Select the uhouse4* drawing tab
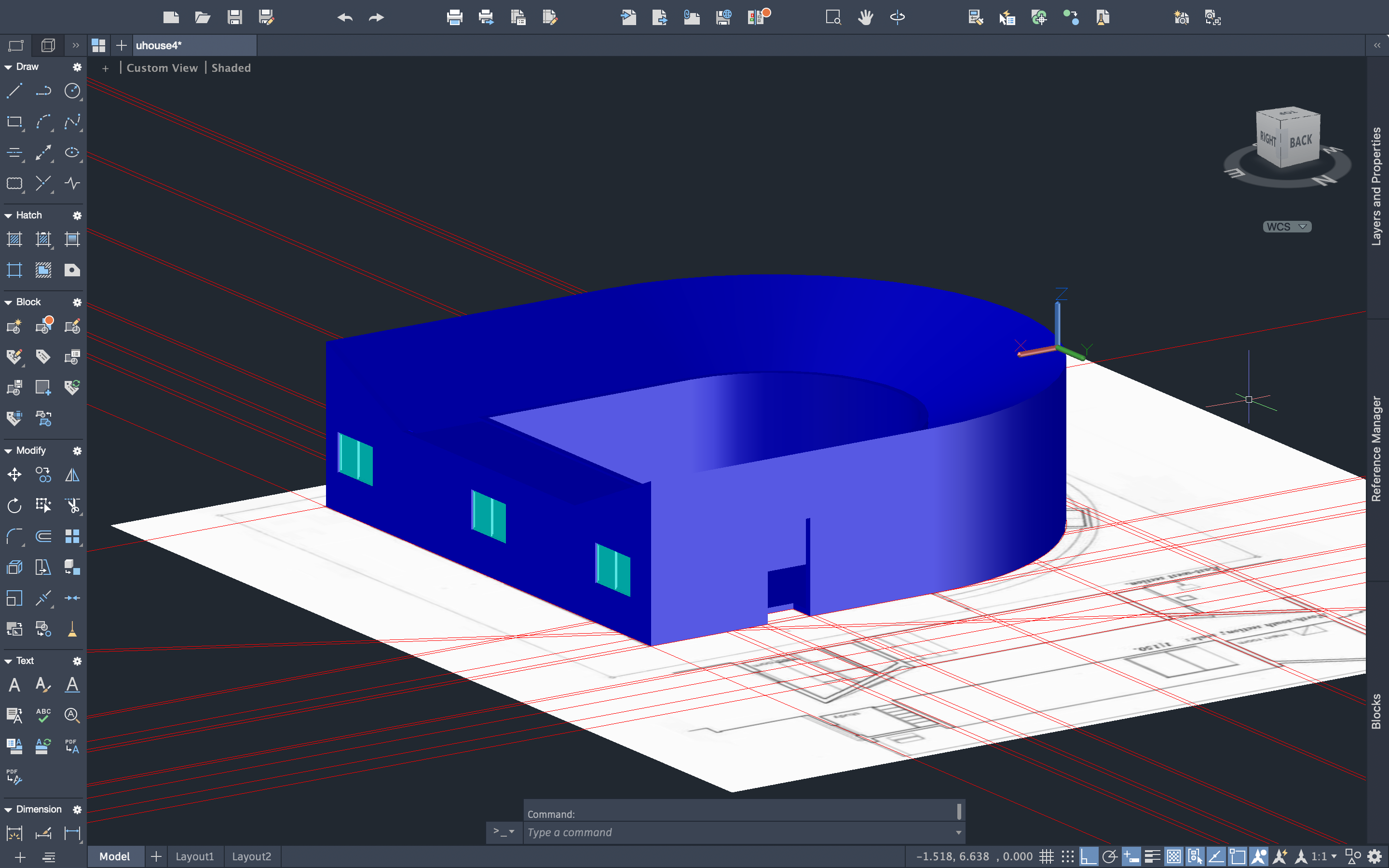 click(x=194, y=45)
